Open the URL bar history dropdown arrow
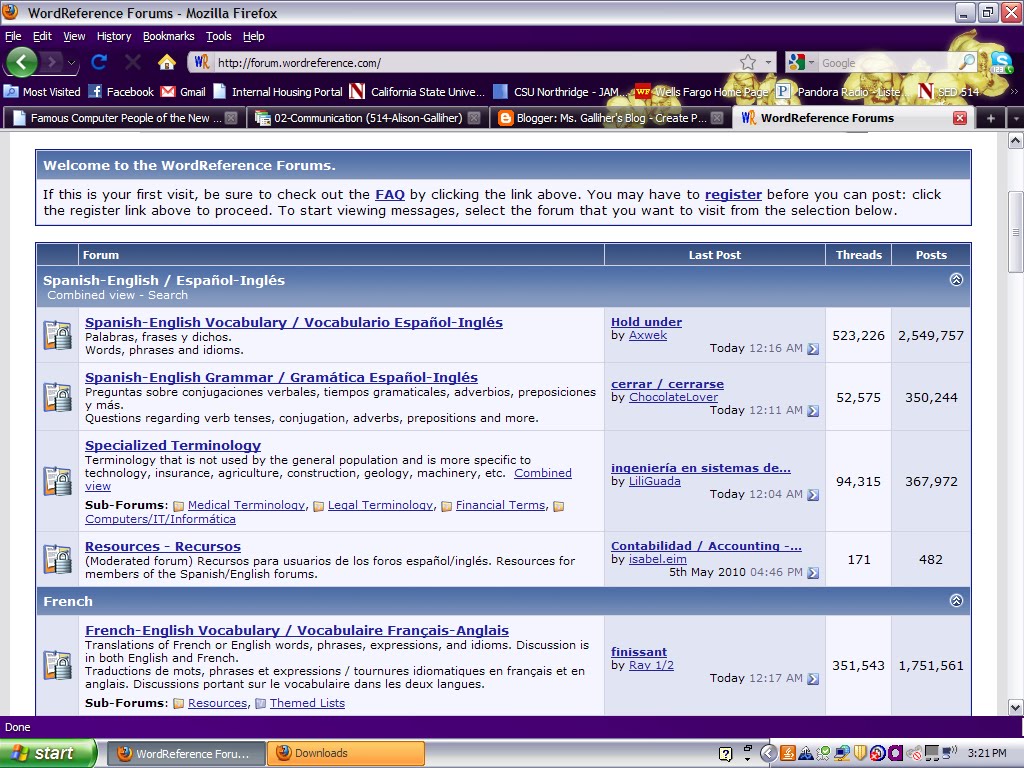Image resolution: width=1024 pixels, height=768 pixels. pos(768,63)
